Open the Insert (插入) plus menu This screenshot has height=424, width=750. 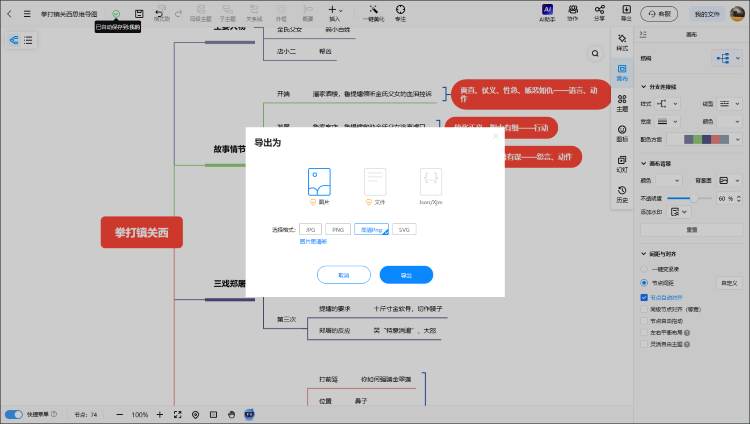[x=335, y=13]
